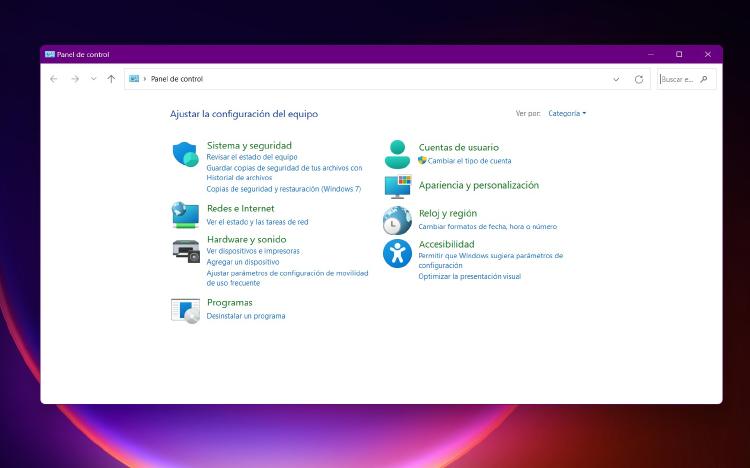Open Guardar copias de seguridad con Historial de archivos

284,173
